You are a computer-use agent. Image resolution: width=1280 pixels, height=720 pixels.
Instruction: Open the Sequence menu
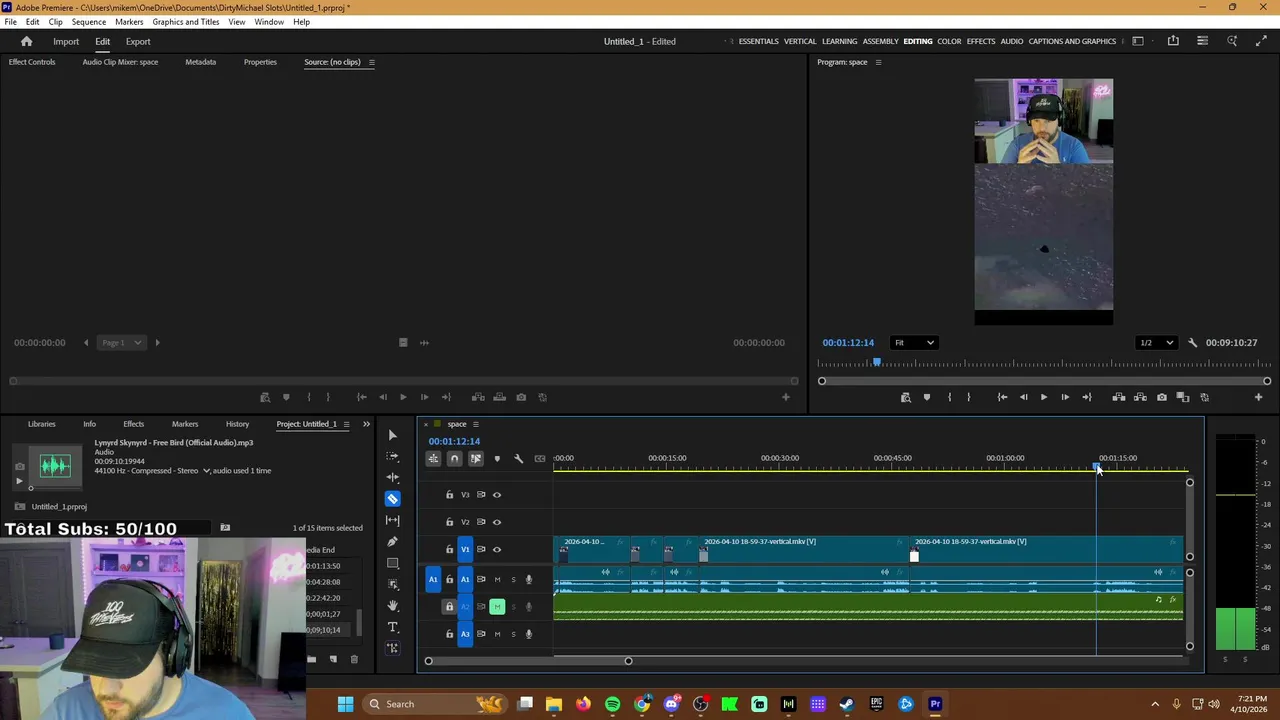pos(89,22)
